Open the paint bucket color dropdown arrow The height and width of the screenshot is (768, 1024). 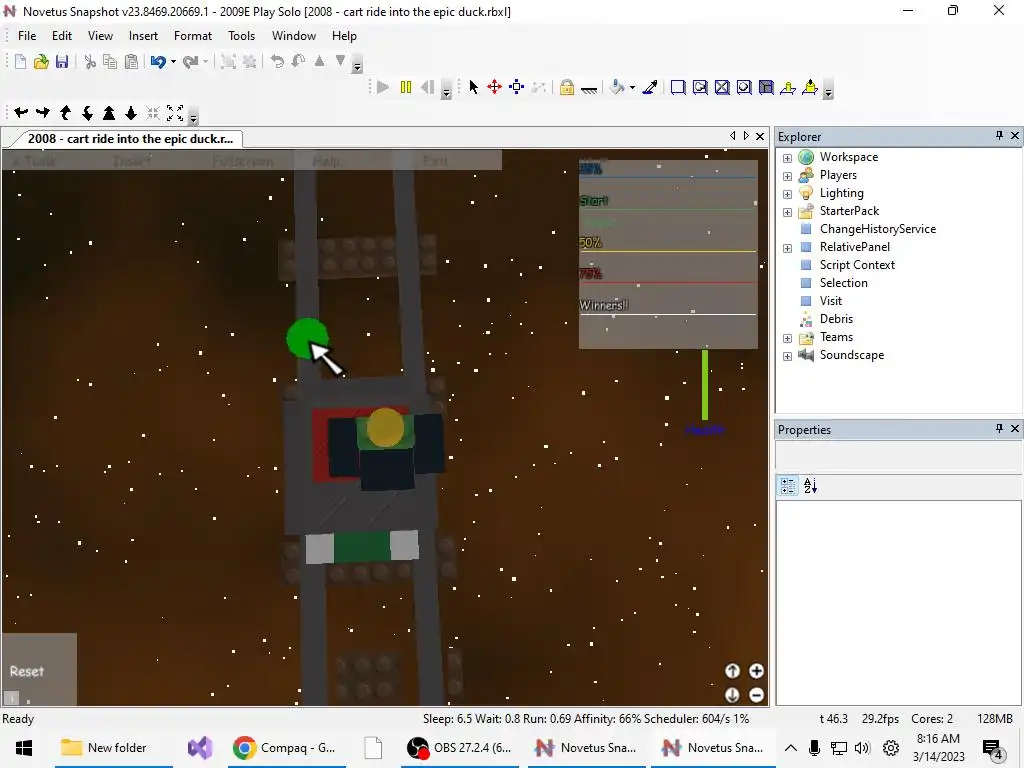point(632,88)
